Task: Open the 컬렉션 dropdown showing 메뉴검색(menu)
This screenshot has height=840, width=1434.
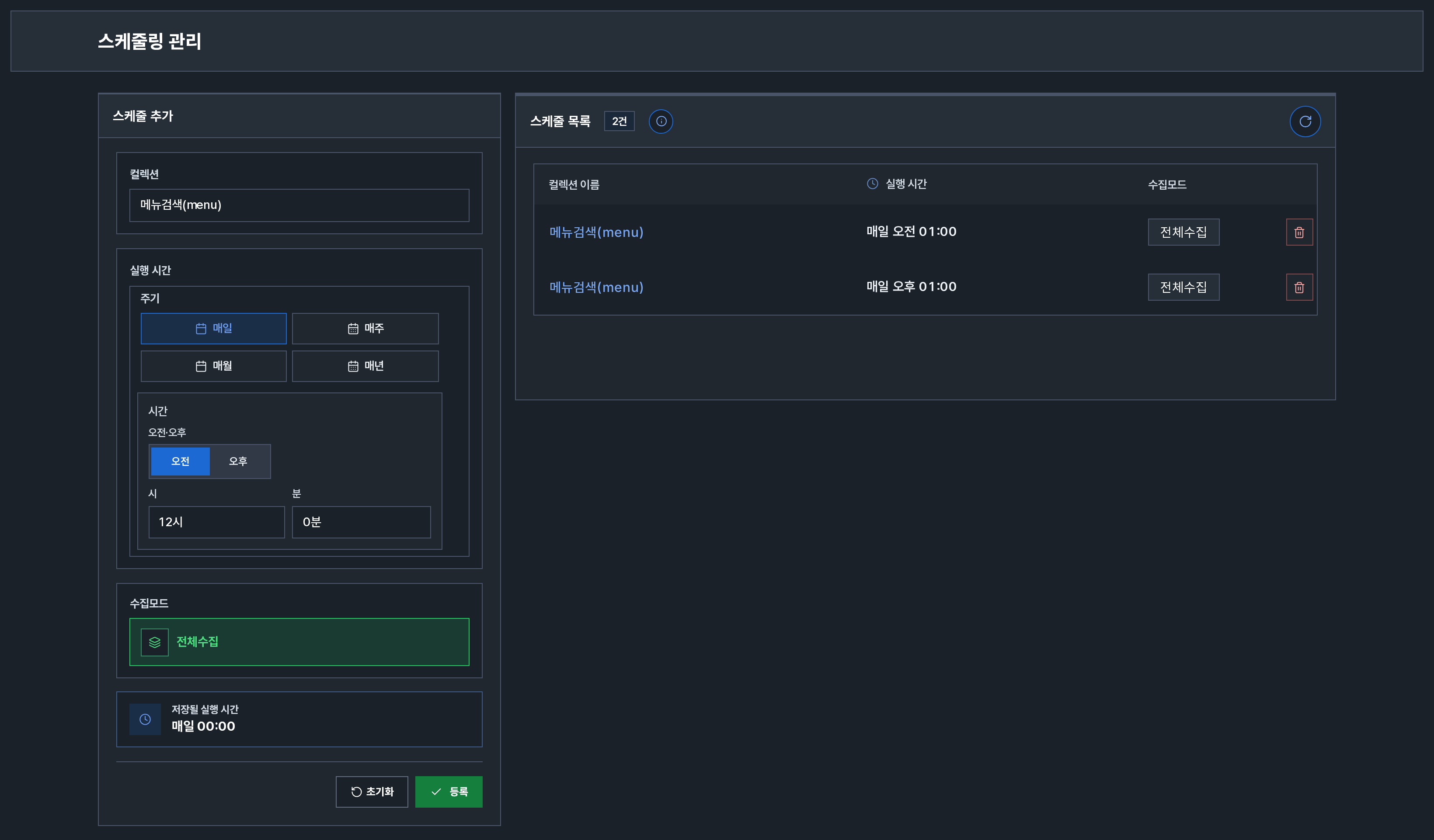Action: point(299,205)
